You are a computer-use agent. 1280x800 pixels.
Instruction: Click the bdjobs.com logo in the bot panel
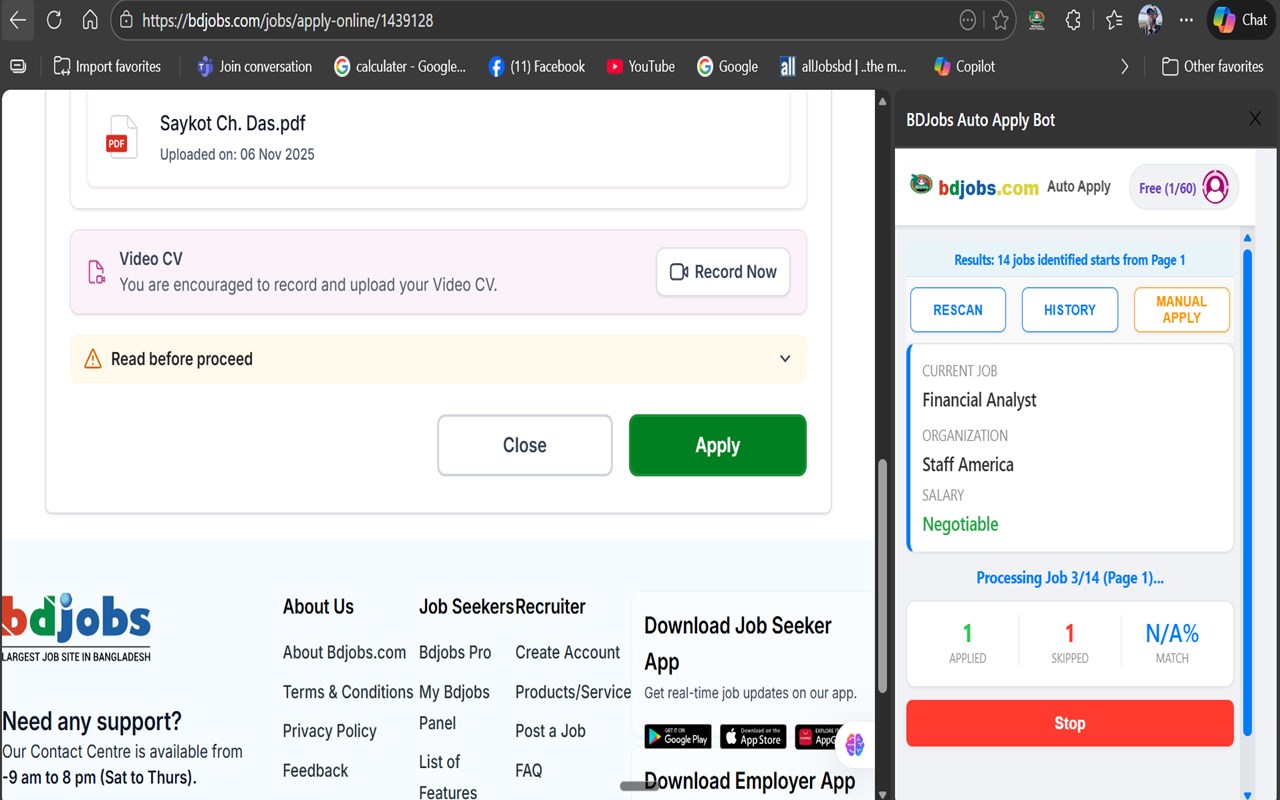click(975, 187)
